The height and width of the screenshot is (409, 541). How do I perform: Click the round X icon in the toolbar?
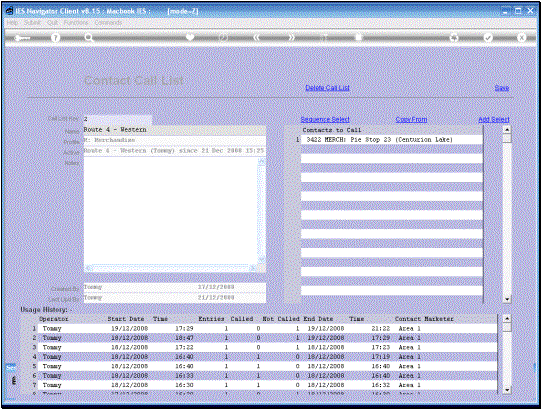point(521,38)
